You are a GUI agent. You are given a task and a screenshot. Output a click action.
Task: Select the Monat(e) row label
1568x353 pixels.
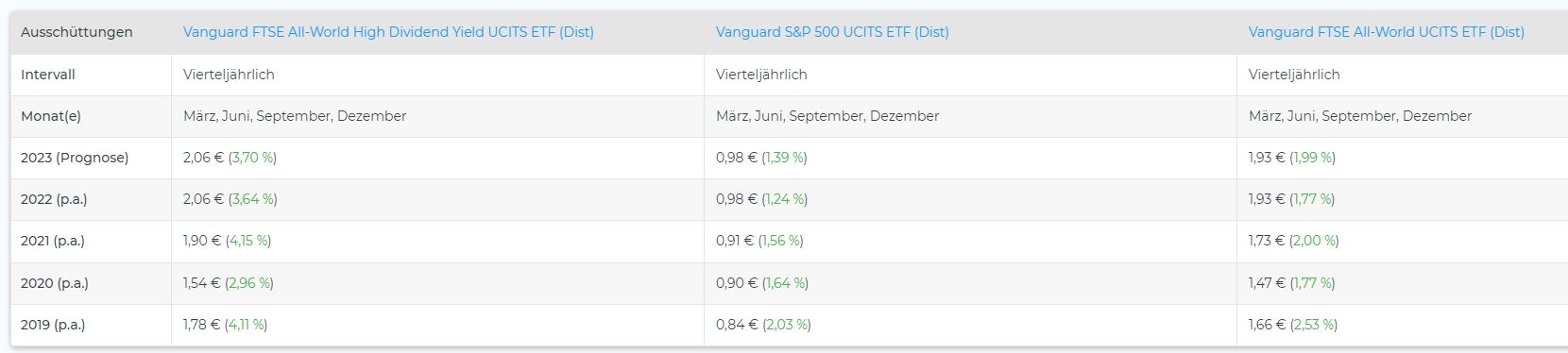pyautogui.click(x=51, y=116)
